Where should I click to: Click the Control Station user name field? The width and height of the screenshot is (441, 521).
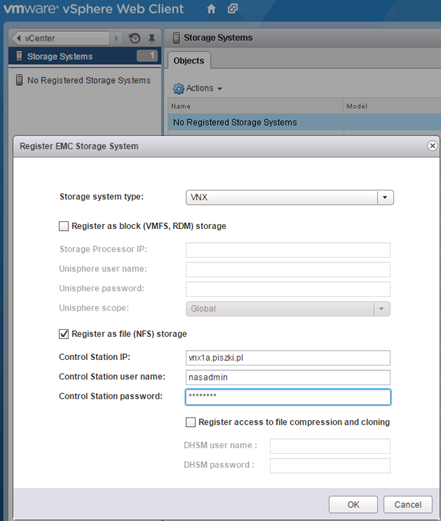[x=288, y=377]
